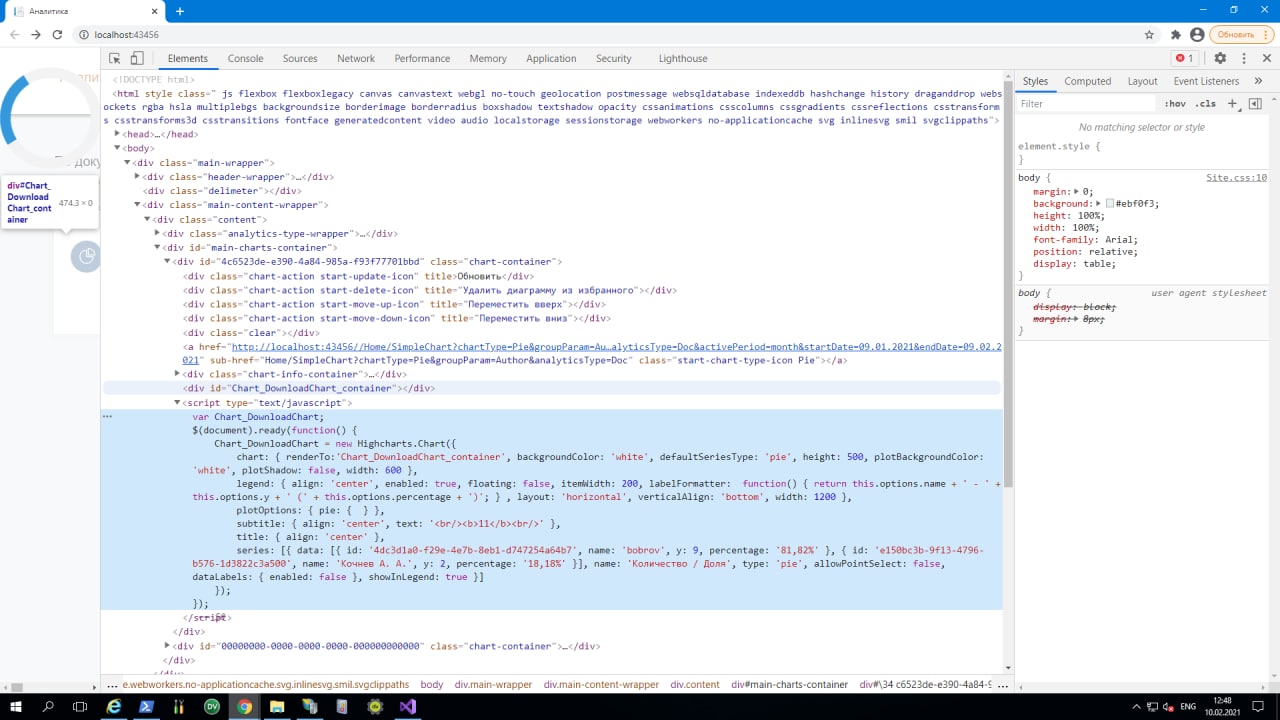
Task: Activate the inspect element picker tool
Action: point(115,59)
